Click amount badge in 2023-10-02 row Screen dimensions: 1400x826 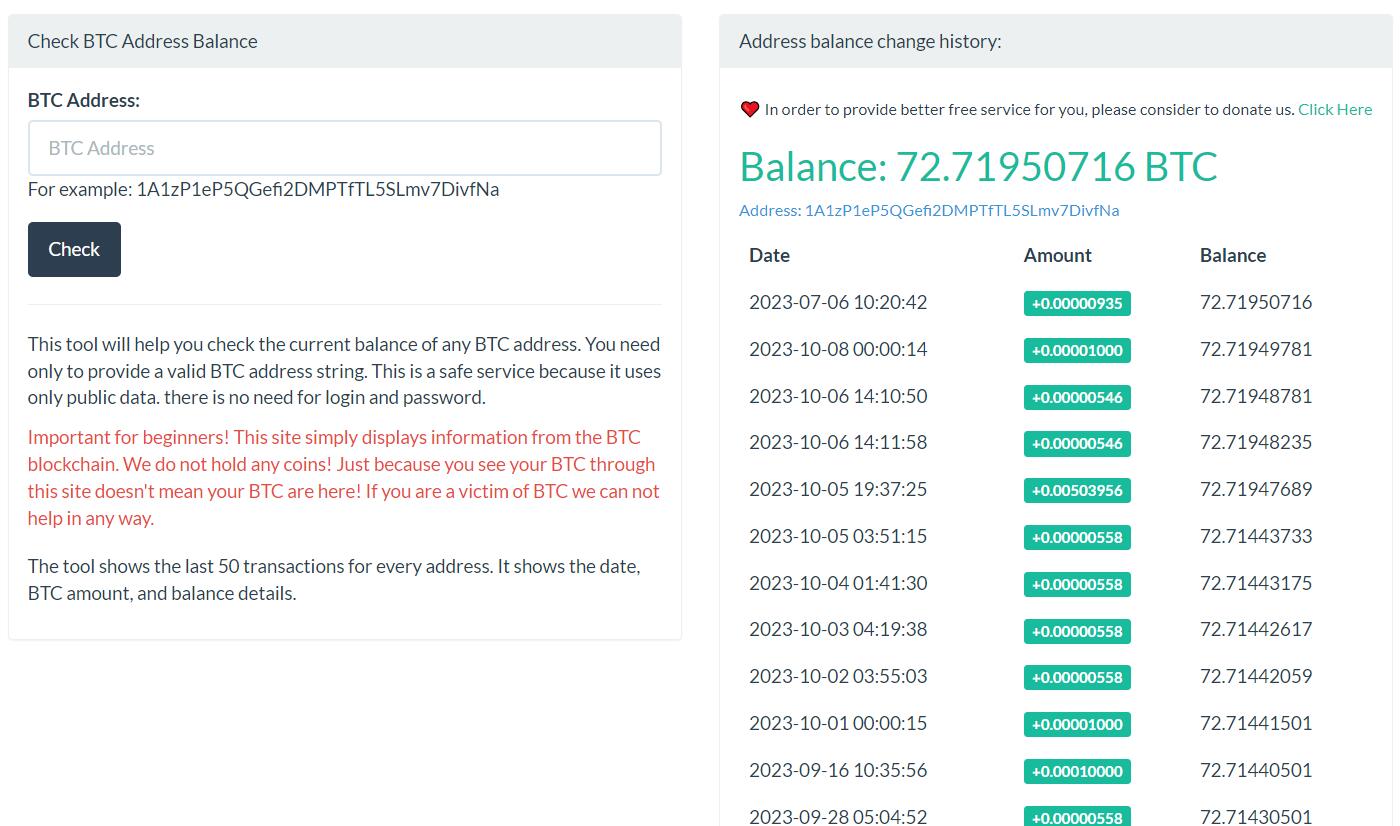coord(1077,677)
